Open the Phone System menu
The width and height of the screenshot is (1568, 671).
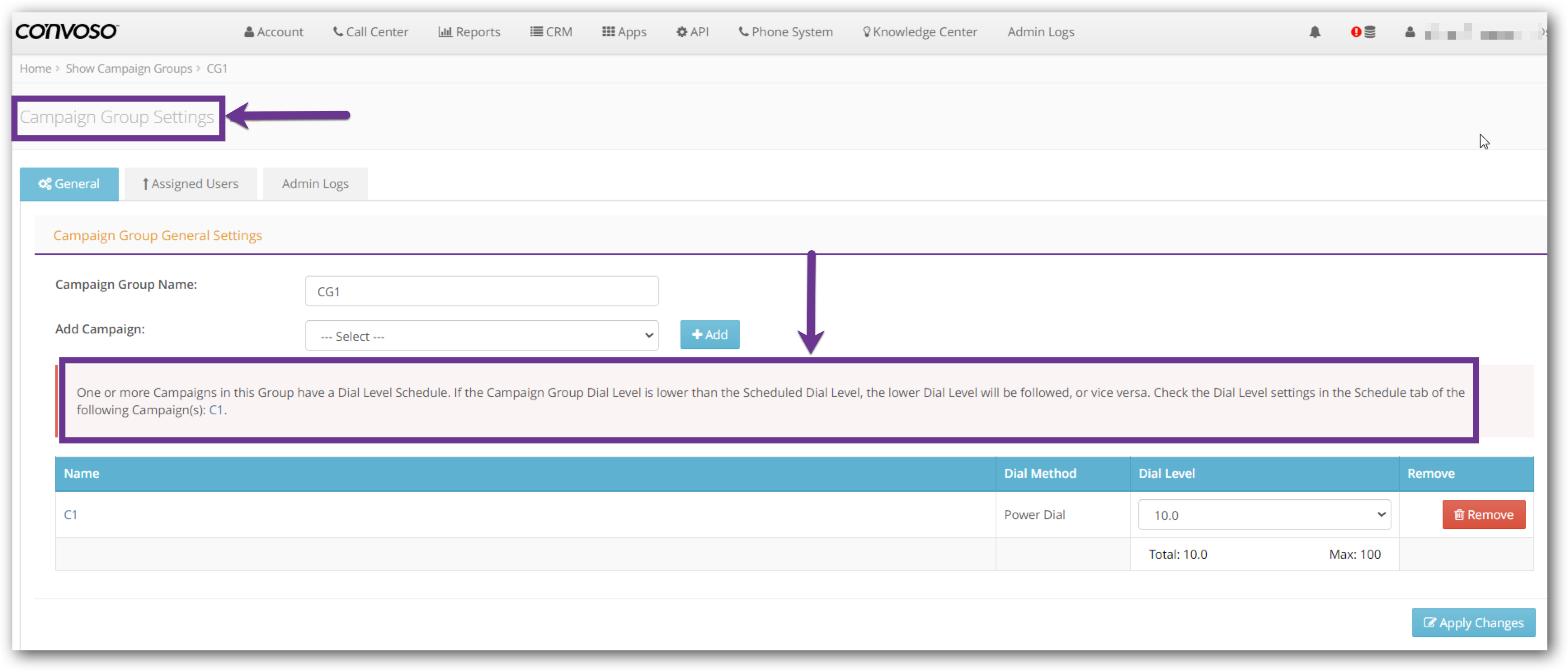click(785, 32)
